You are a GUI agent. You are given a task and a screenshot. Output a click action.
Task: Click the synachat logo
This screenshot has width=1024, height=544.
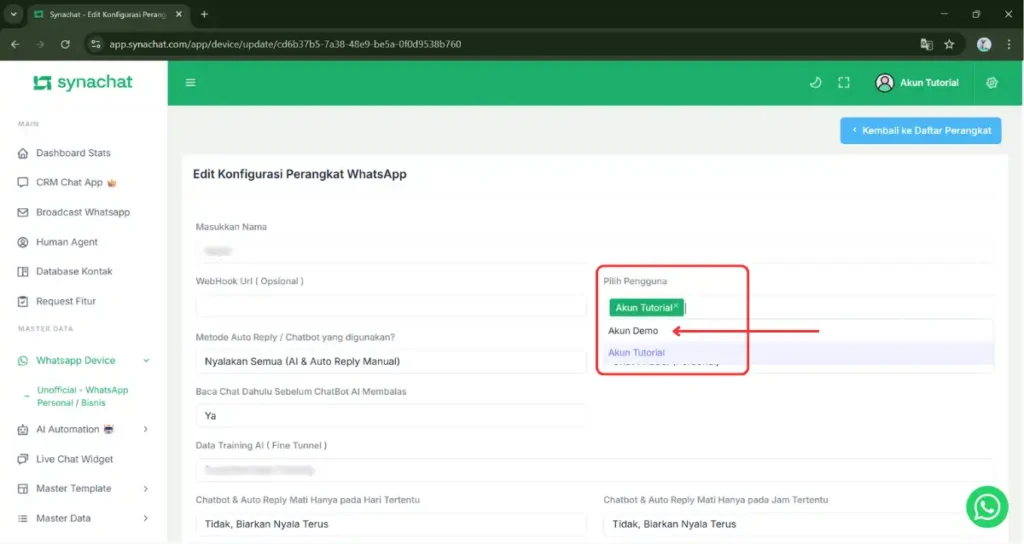click(x=83, y=82)
